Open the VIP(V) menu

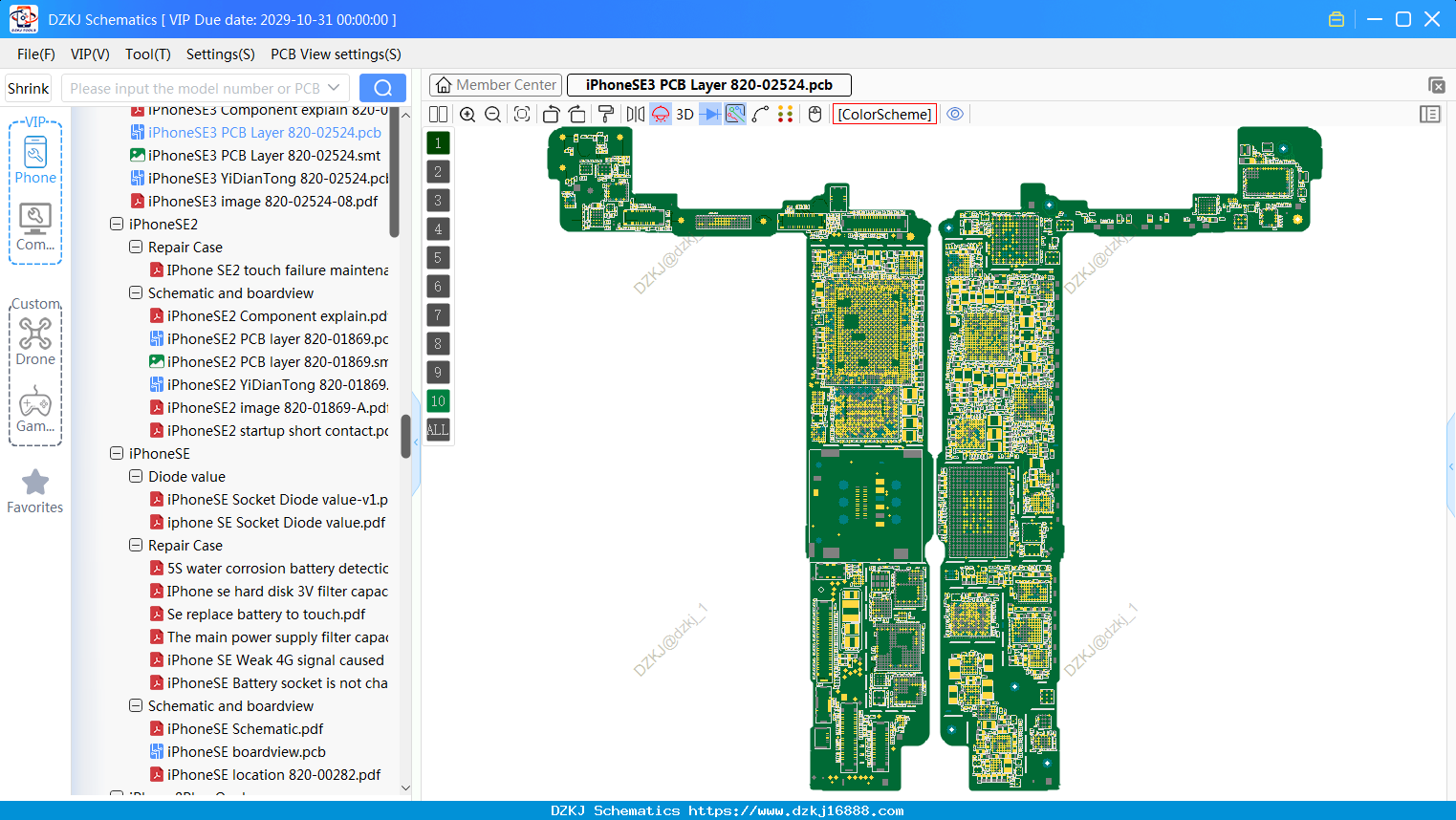pos(90,54)
